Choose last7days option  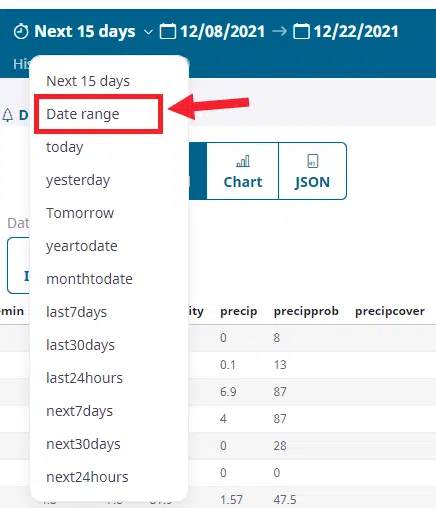click(77, 312)
